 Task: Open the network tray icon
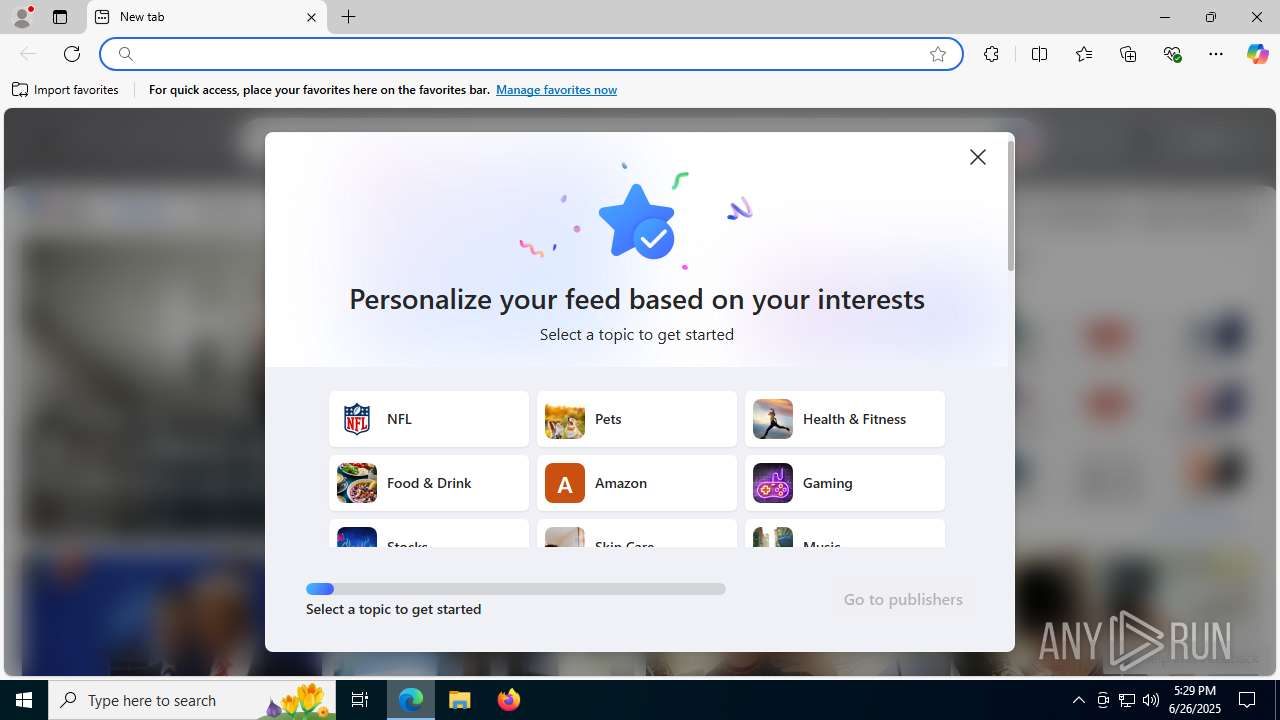pyautogui.click(x=1127, y=700)
